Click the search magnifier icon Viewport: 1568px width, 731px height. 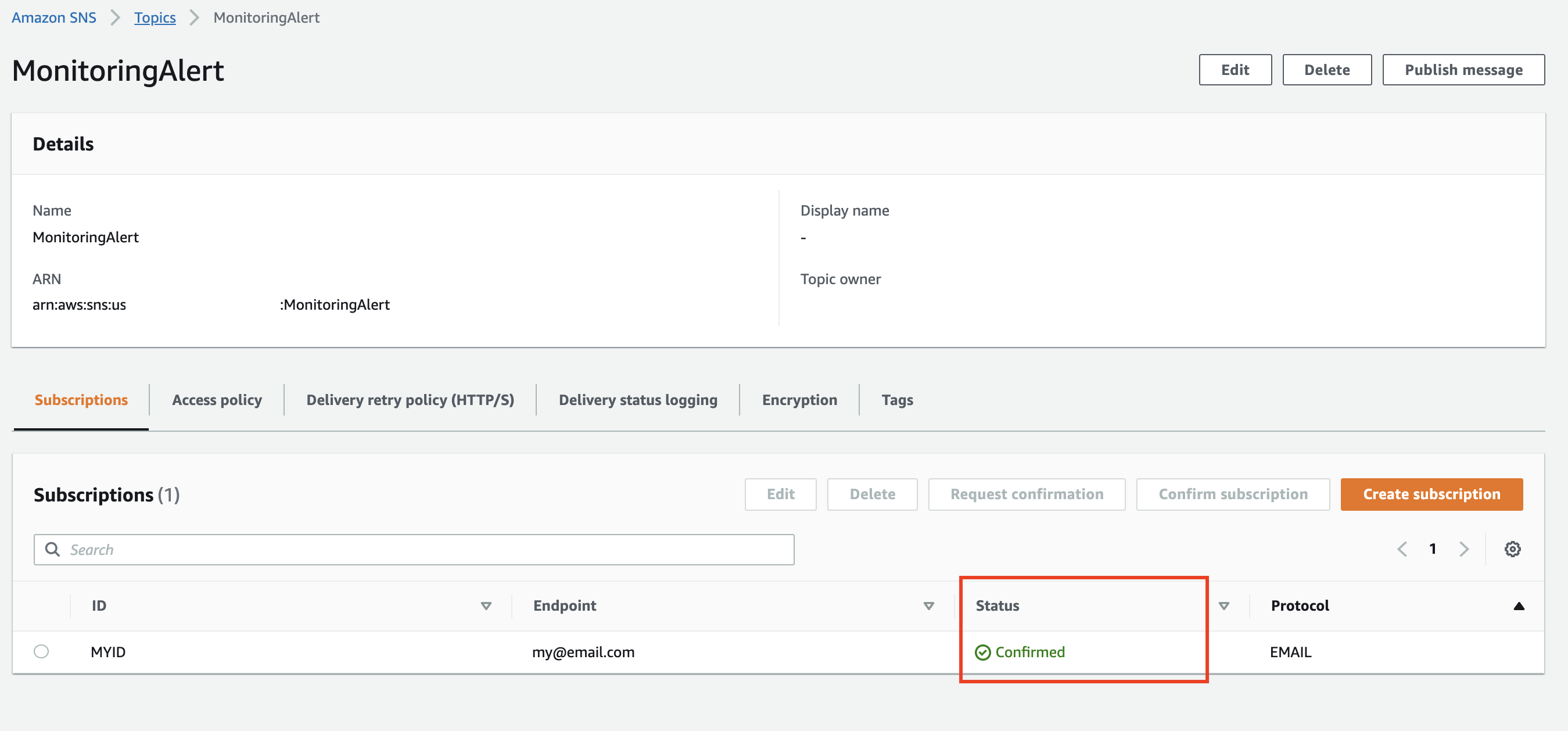pos(53,549)
